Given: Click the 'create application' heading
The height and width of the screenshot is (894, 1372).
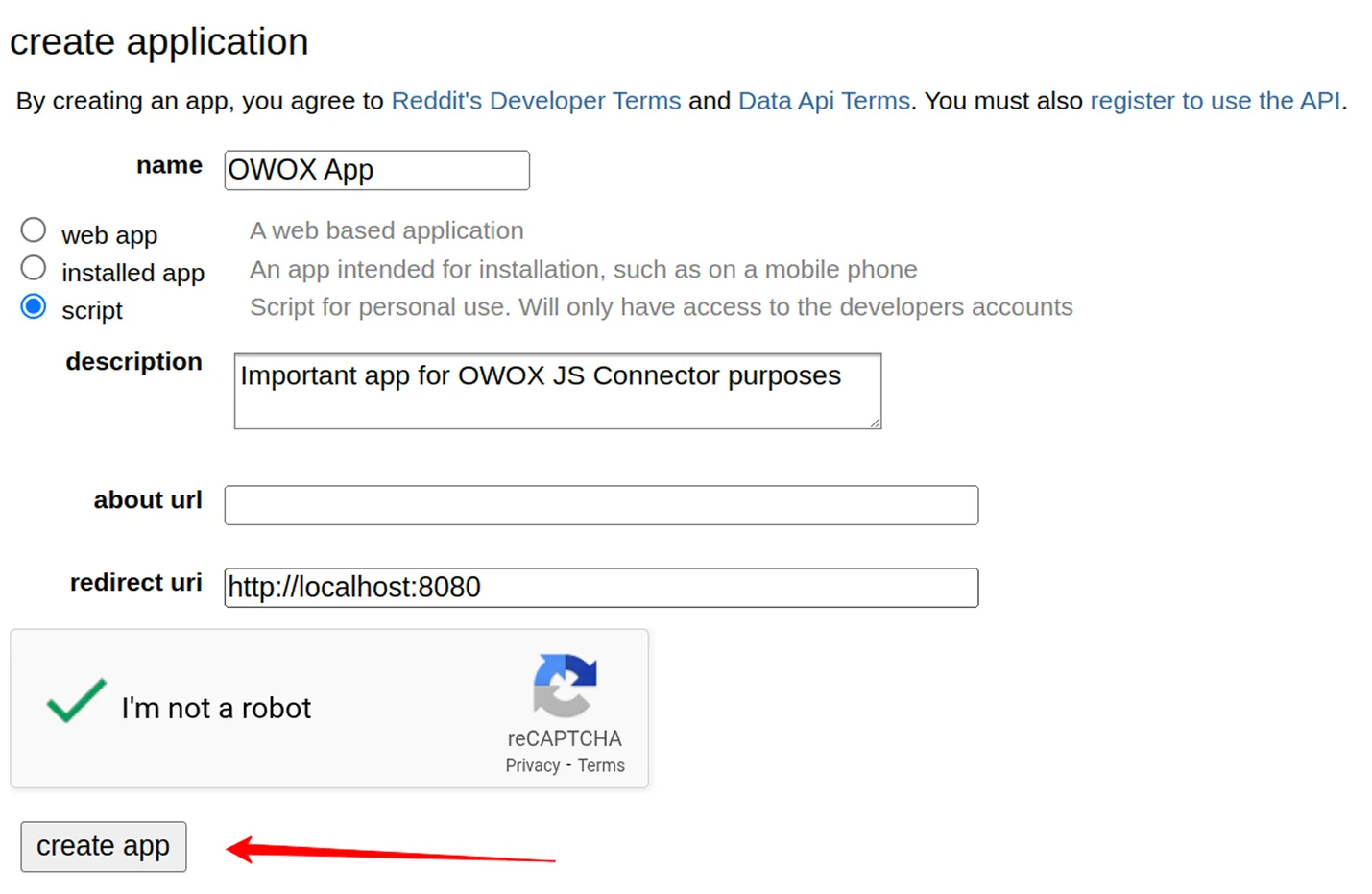Looking at the screenshot, I should (x=159, y=42).
